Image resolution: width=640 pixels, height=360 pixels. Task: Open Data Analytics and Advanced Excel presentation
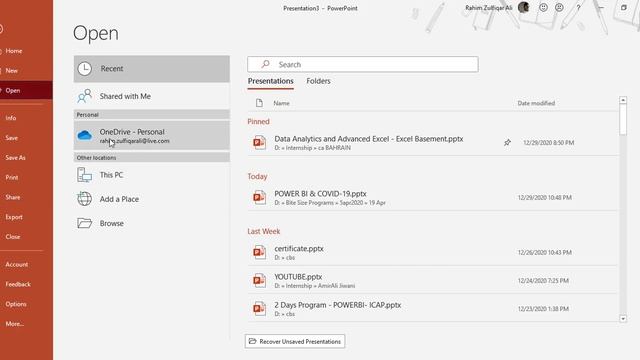(433, 142)
